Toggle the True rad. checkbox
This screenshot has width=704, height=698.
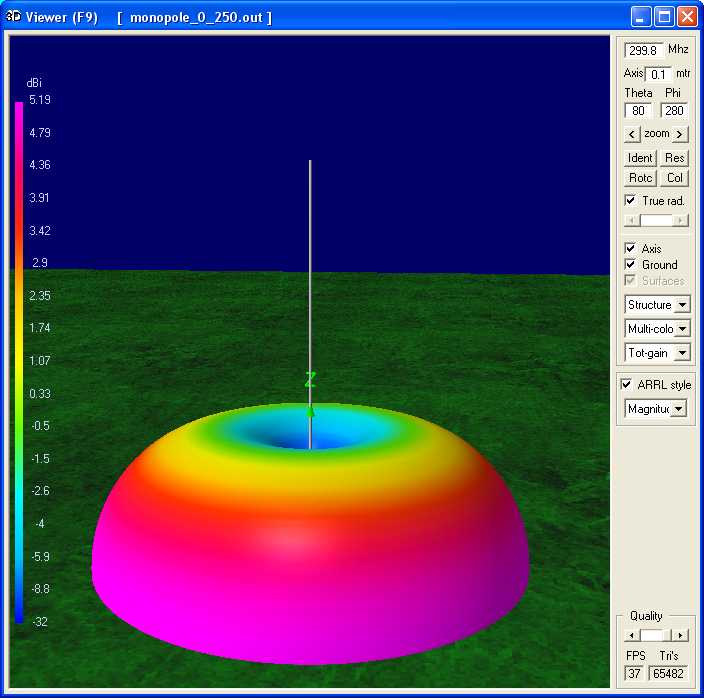point(630,201)
